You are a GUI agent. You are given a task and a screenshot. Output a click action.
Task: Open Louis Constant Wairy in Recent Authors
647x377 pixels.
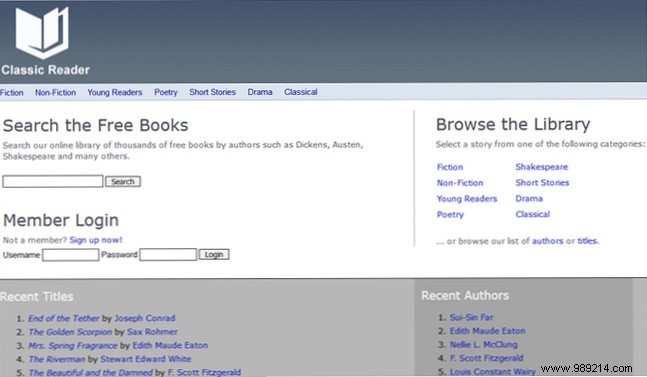(x=493, y=372)
